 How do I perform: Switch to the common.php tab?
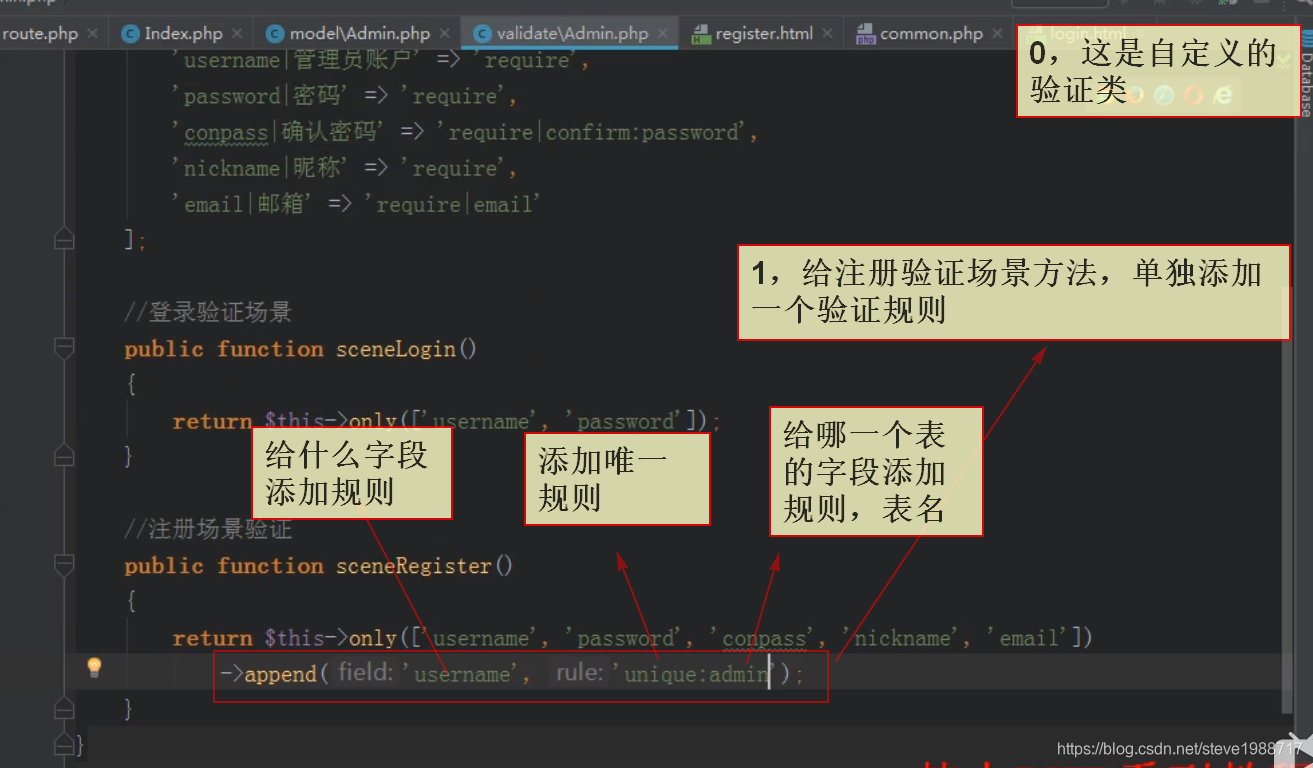(931, 33)
